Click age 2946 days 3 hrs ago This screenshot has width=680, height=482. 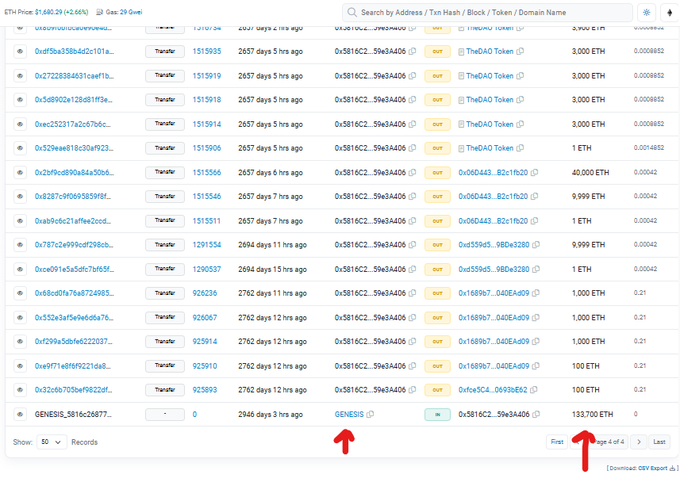click(x=270, y=414)
